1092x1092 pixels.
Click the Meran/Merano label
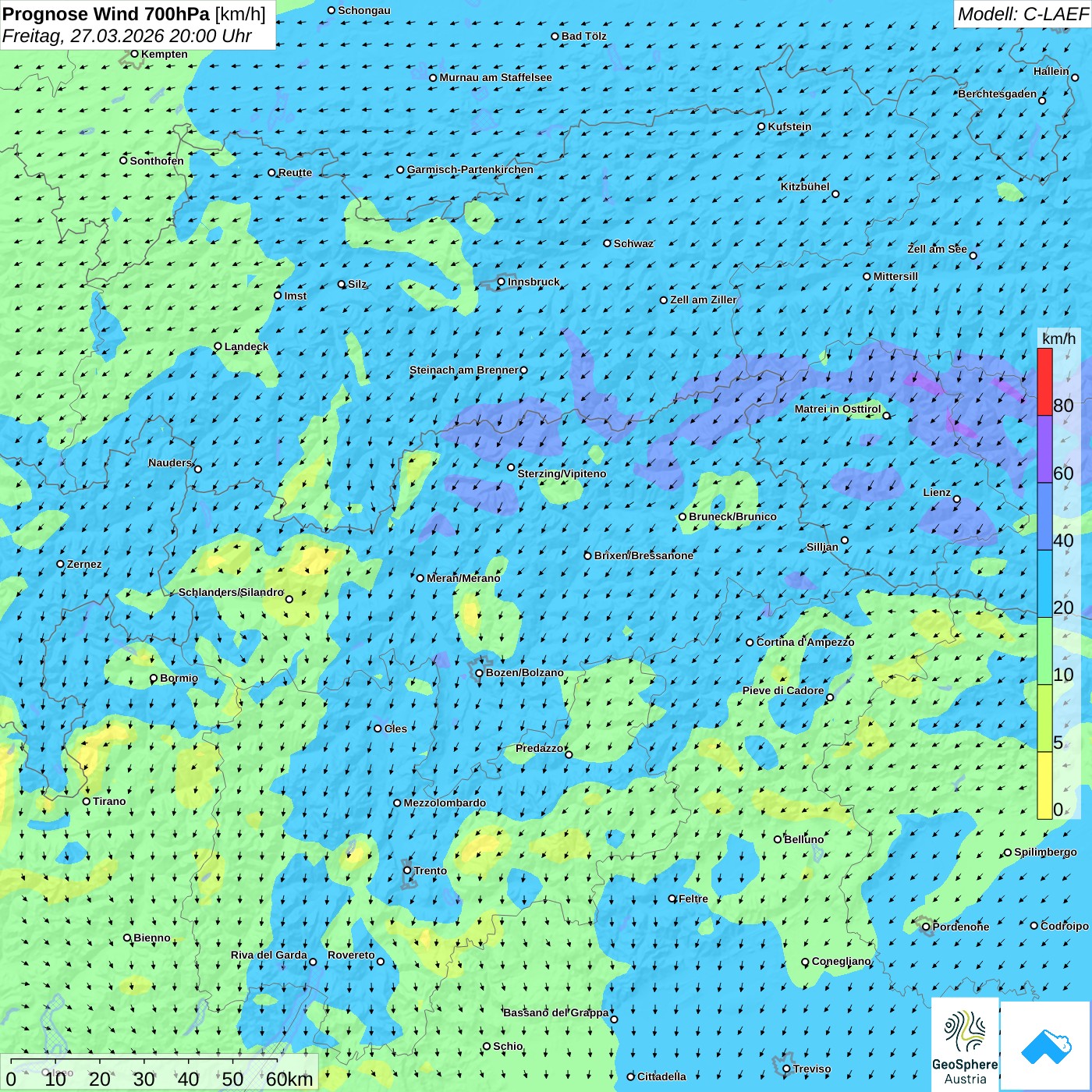tap(463, 578)
